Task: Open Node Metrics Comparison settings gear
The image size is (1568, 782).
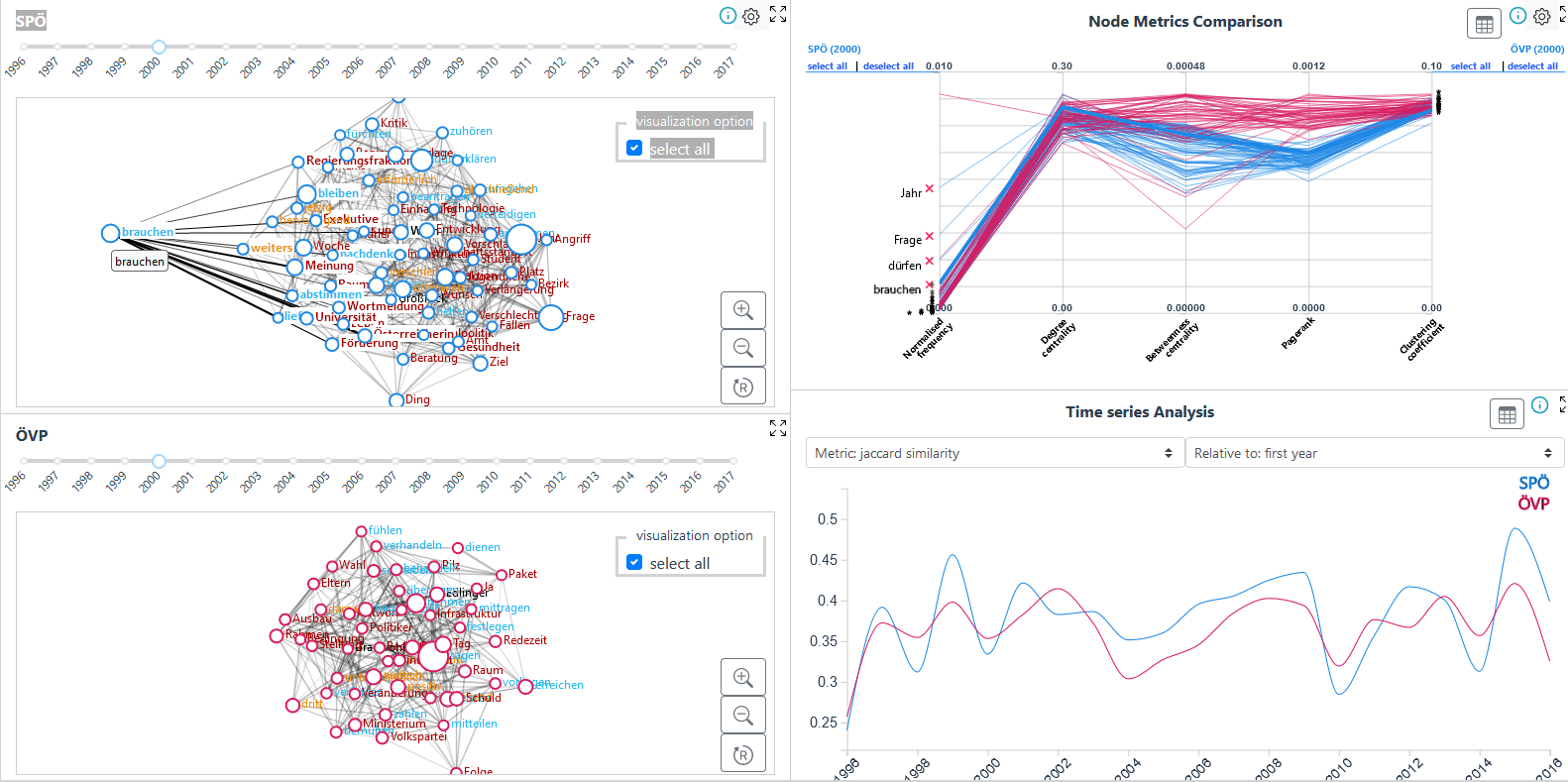Action: pyautogui.click(x=1542, y=16)
